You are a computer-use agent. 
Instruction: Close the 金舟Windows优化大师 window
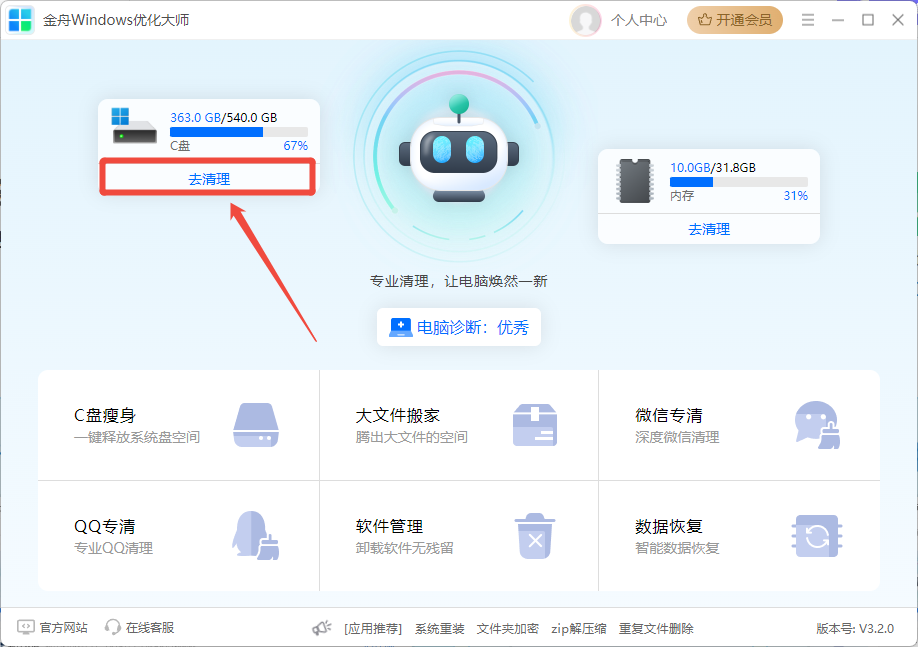898,20
